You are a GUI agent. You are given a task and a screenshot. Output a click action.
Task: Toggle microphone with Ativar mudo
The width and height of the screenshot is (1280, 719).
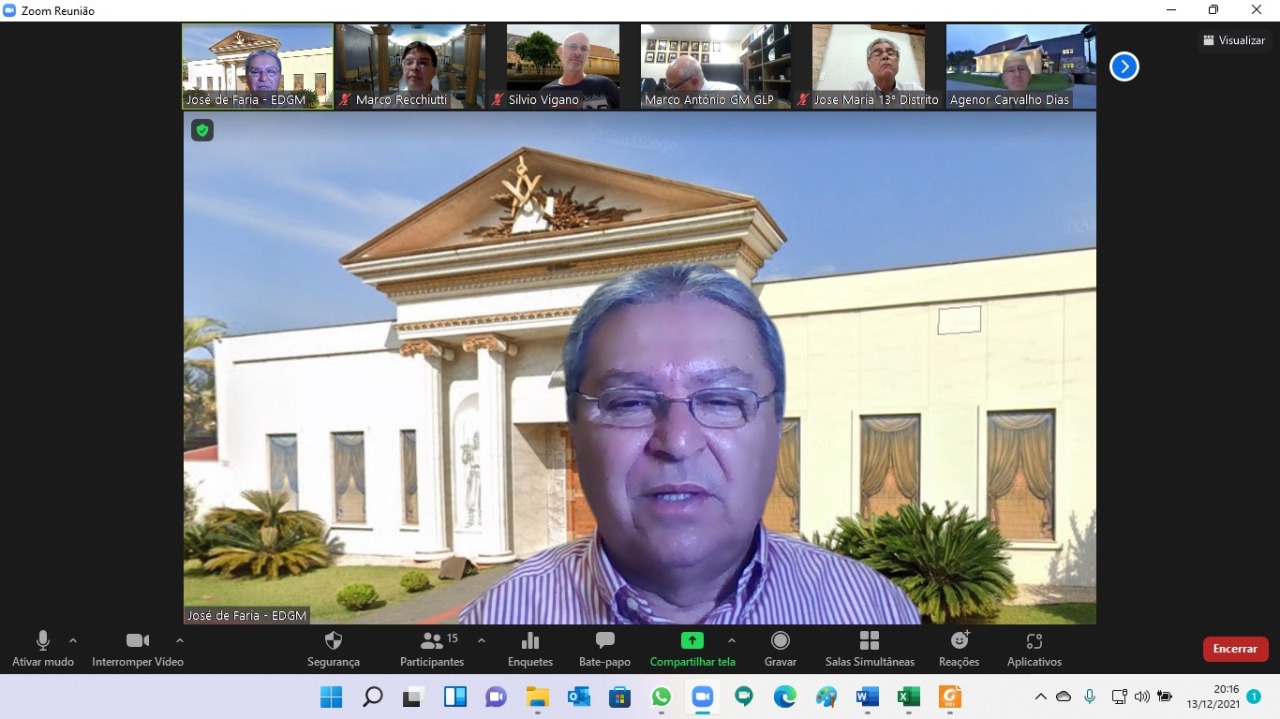coord(43,641)
